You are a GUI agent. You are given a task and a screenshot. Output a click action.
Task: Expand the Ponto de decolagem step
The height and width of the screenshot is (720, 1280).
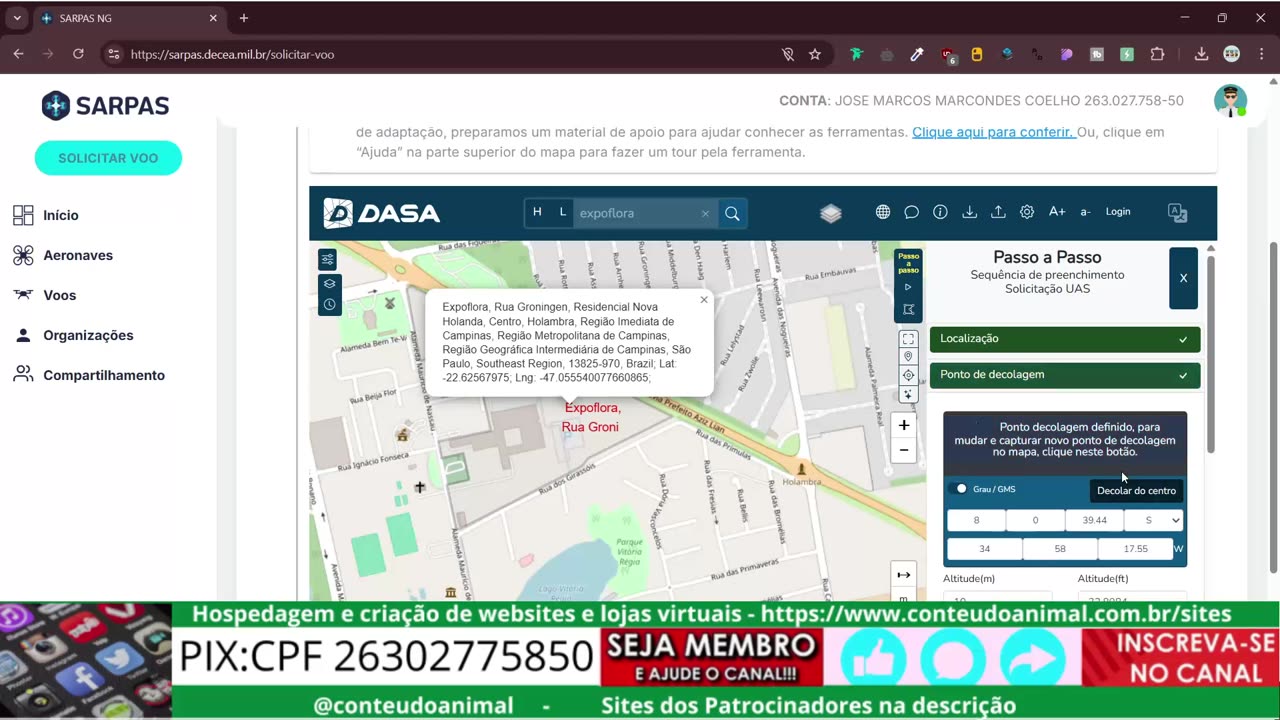click(x=1065, y=375)
